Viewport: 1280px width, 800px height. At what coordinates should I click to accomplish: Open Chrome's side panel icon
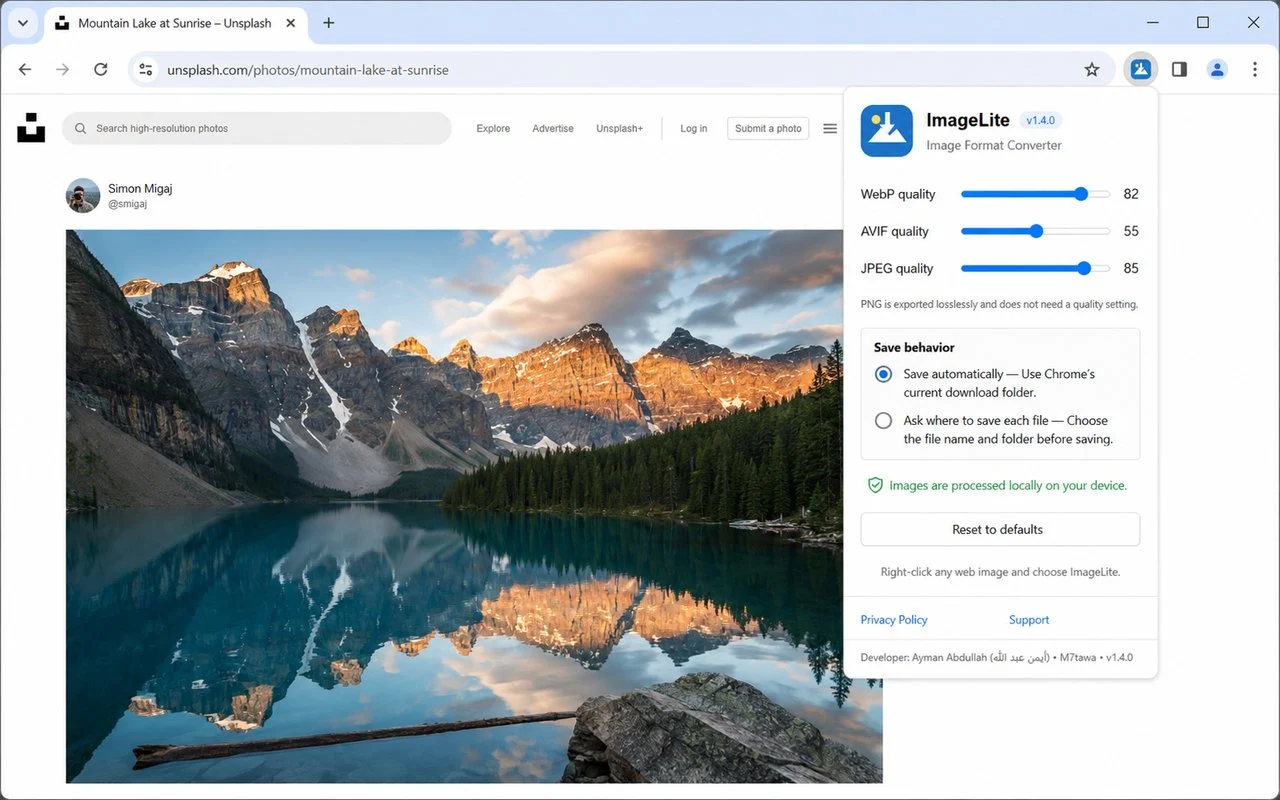pos(1179,69)
